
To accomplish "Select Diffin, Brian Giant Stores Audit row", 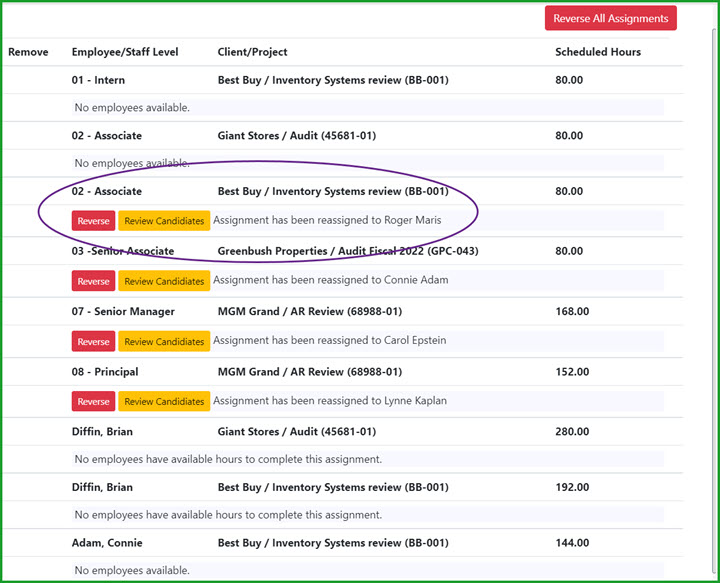I will (343, 432).
